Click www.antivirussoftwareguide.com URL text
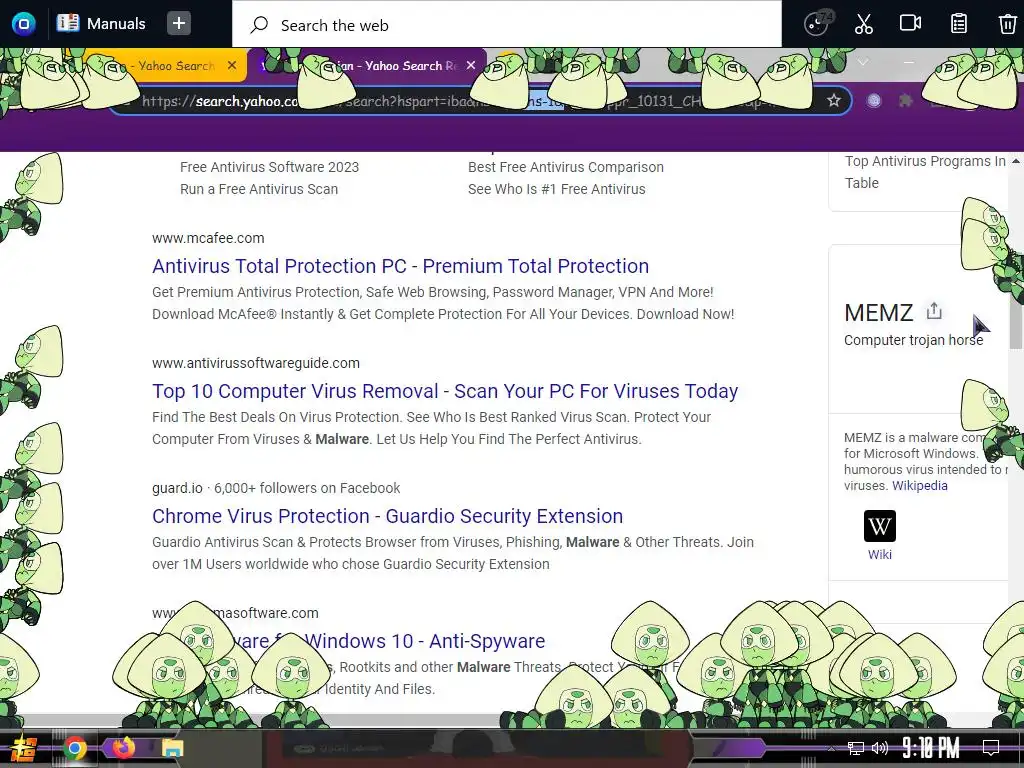Viewport: 1024px width, 768px height. tap(255, 363)
